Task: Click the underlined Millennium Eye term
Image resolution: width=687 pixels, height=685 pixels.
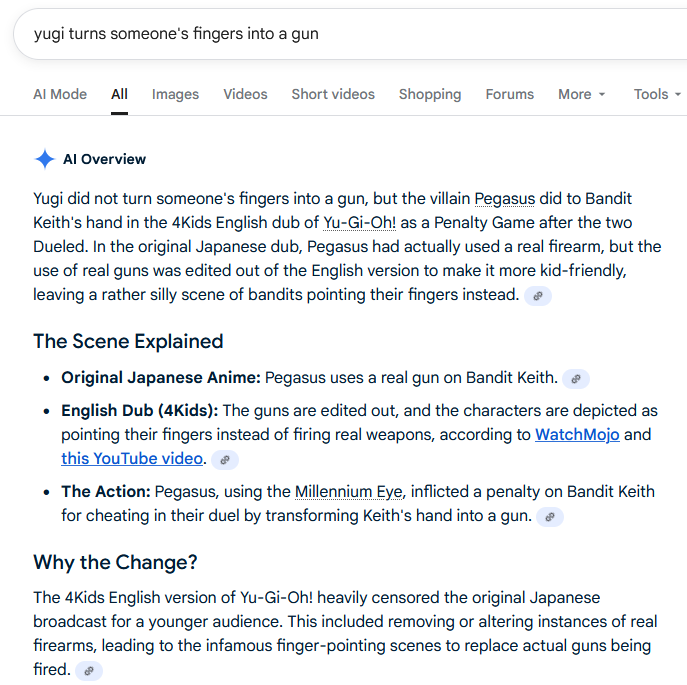Action: 349,492
